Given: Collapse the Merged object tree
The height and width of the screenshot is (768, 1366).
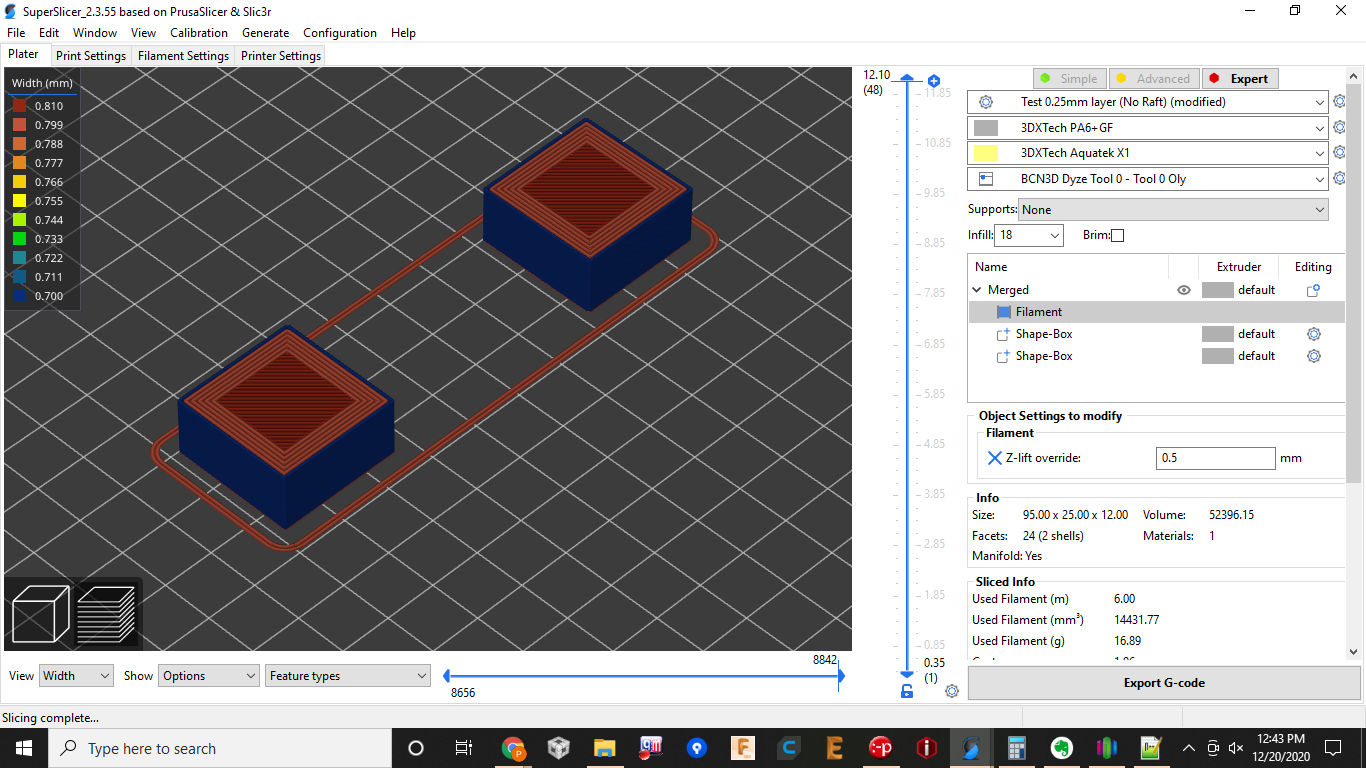Looking at the screenshot, I should (x=977, y=289).
